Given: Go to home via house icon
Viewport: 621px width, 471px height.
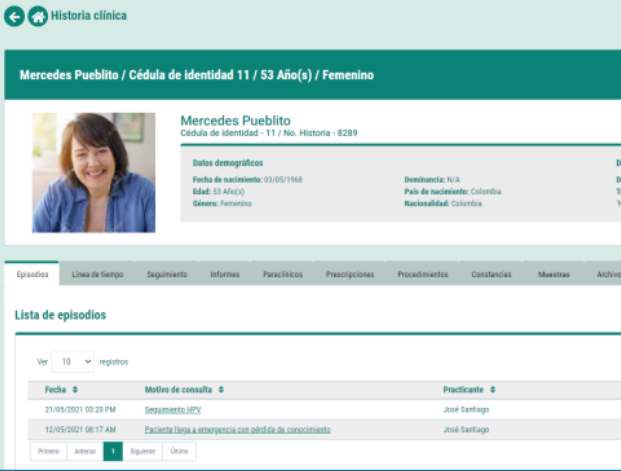Looking at the screenshot, I should click(38, 17).
